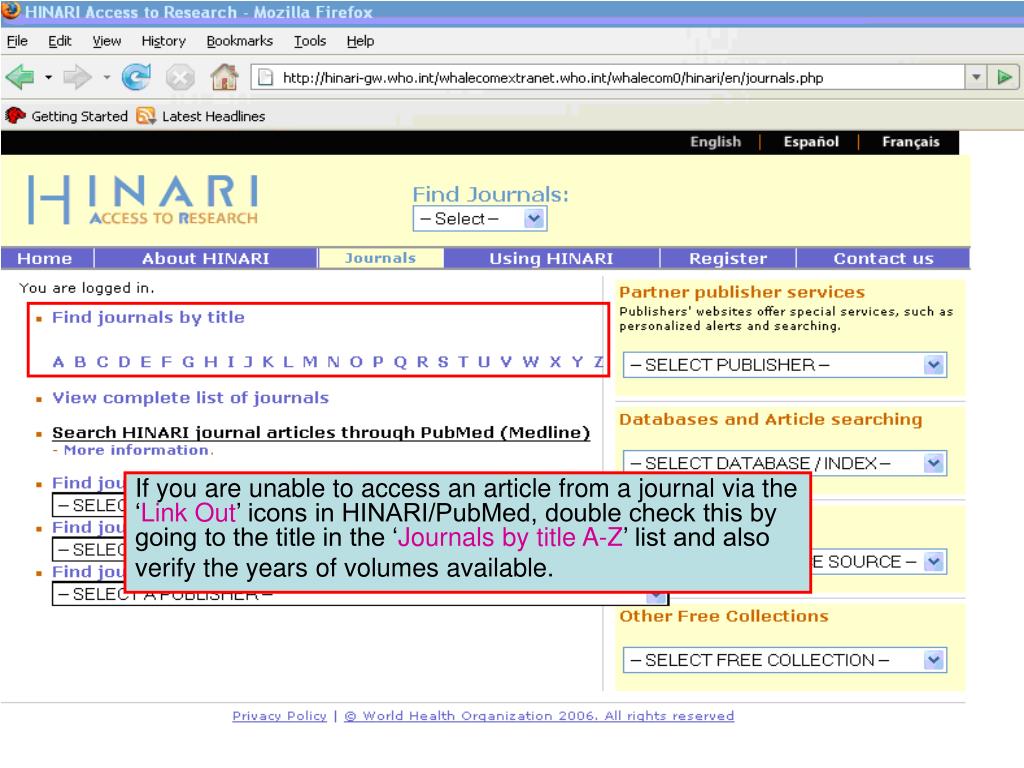Click the World Health Organization 2006 copyright link
Image resolution: width=1024 pixels, height=768 pixels.
[539, 716]
